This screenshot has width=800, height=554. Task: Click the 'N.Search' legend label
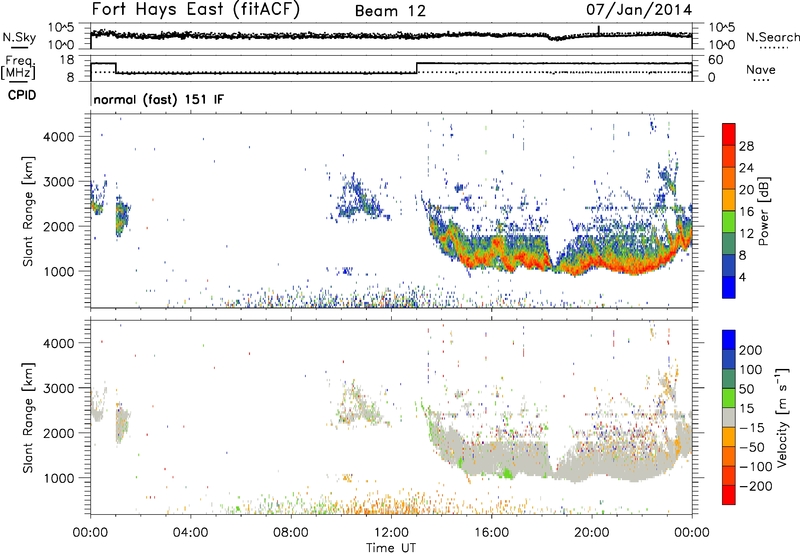(772, 37)
